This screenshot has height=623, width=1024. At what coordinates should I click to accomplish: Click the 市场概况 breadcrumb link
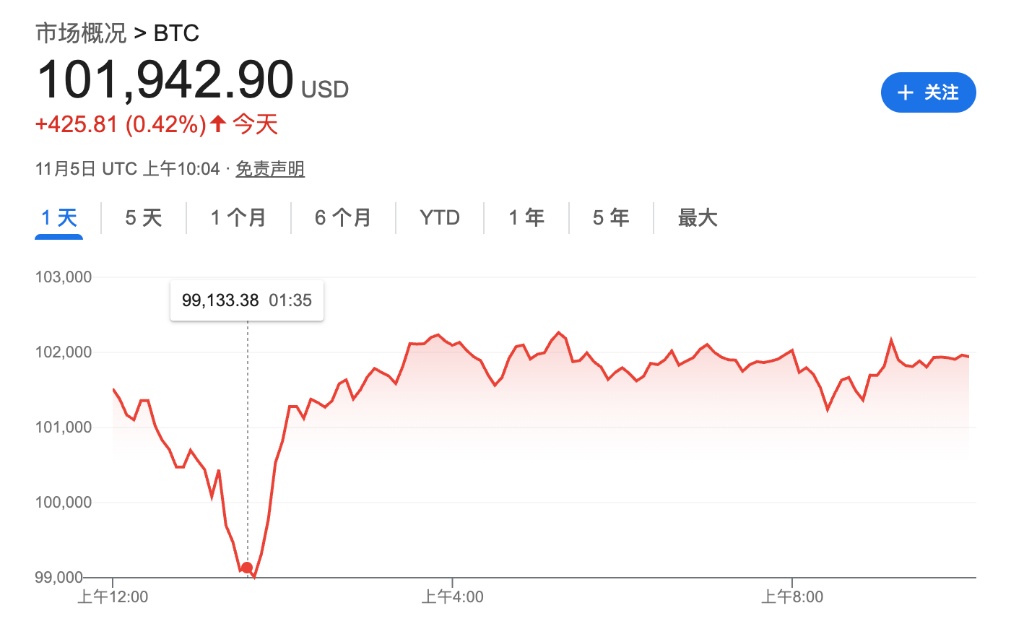click(81, 33)
